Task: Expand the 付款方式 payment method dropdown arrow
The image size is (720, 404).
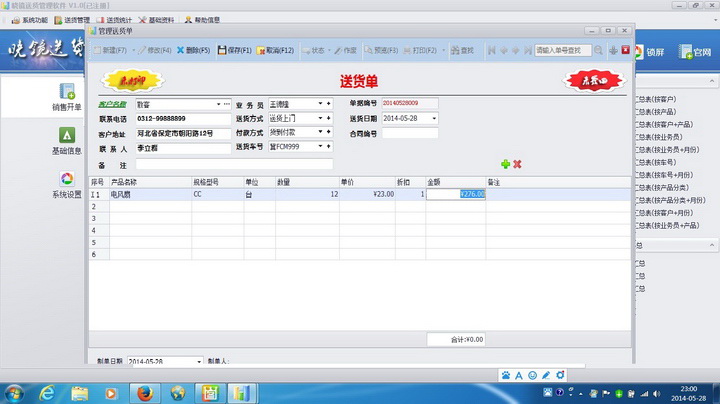Action: click(x=321, y=132)
